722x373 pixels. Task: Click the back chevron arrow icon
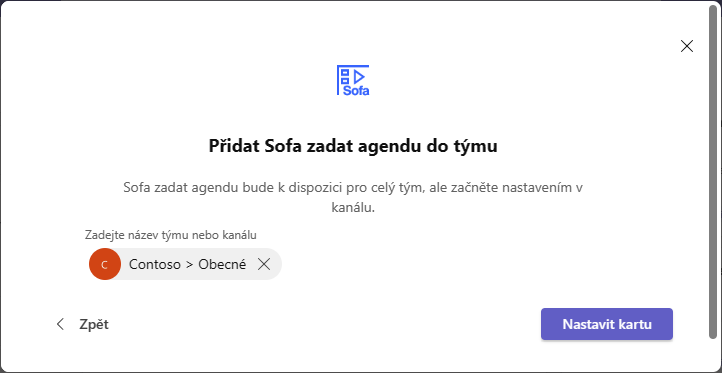[60, 324]
